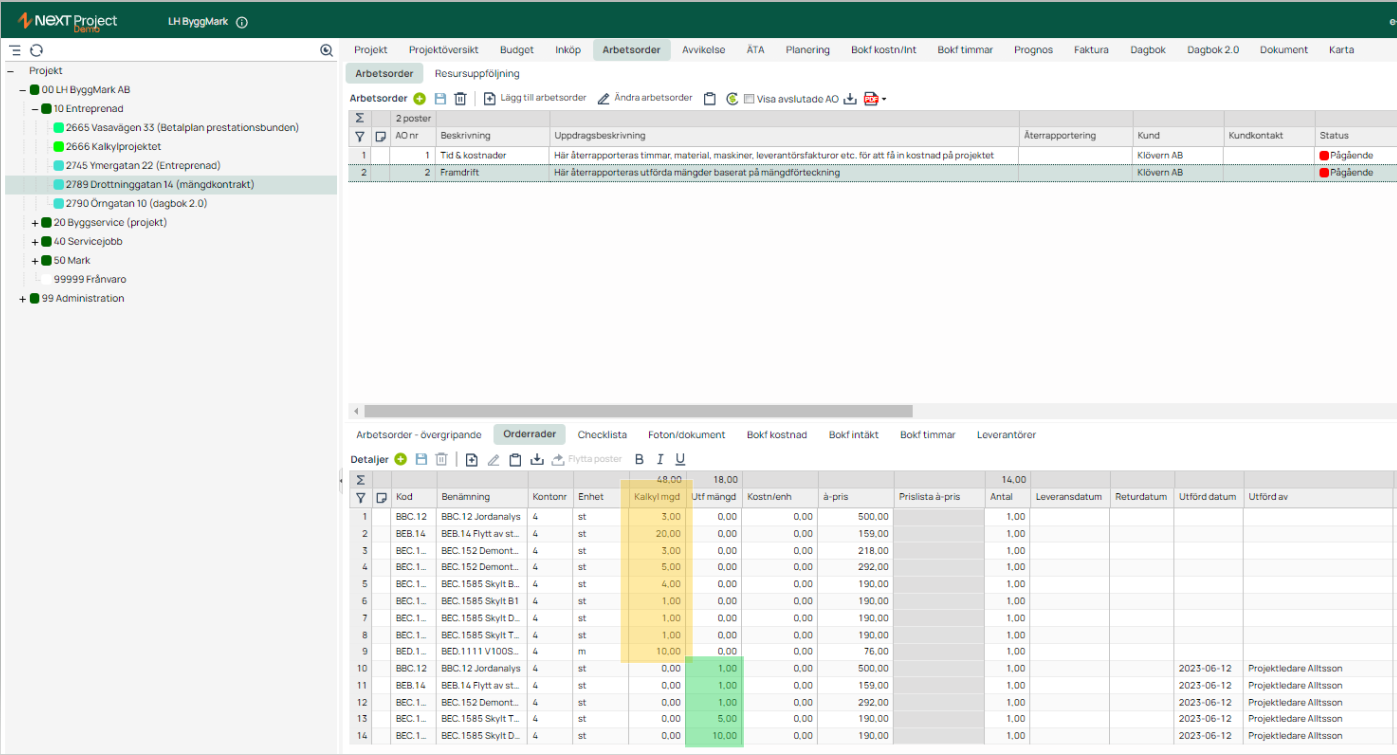Open the PDF export dropdown arrow
Viewport: 1397px width, 755px height.
[x=884, y=99]
